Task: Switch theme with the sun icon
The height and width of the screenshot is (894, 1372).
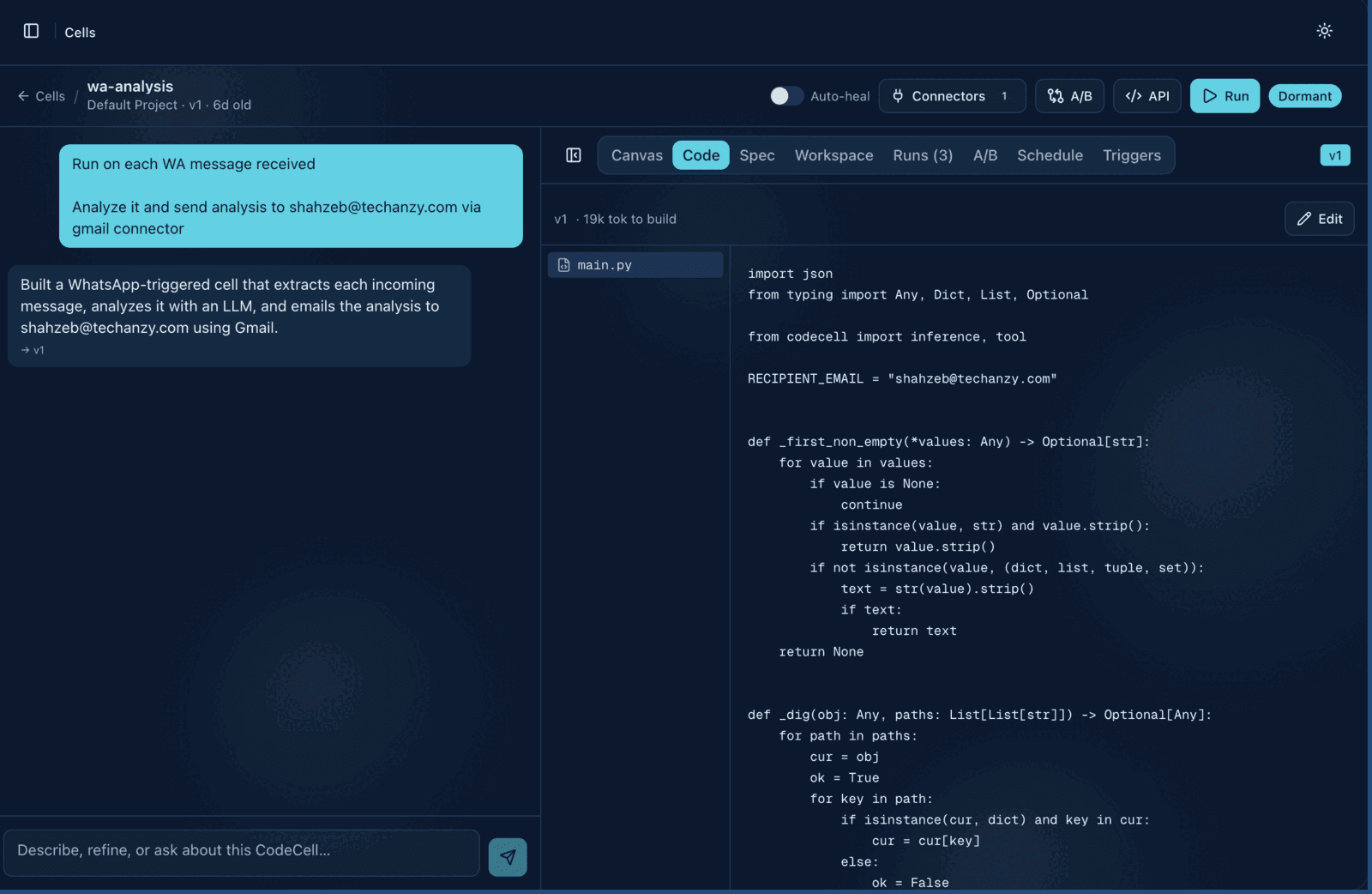Action: point(1324,31)
